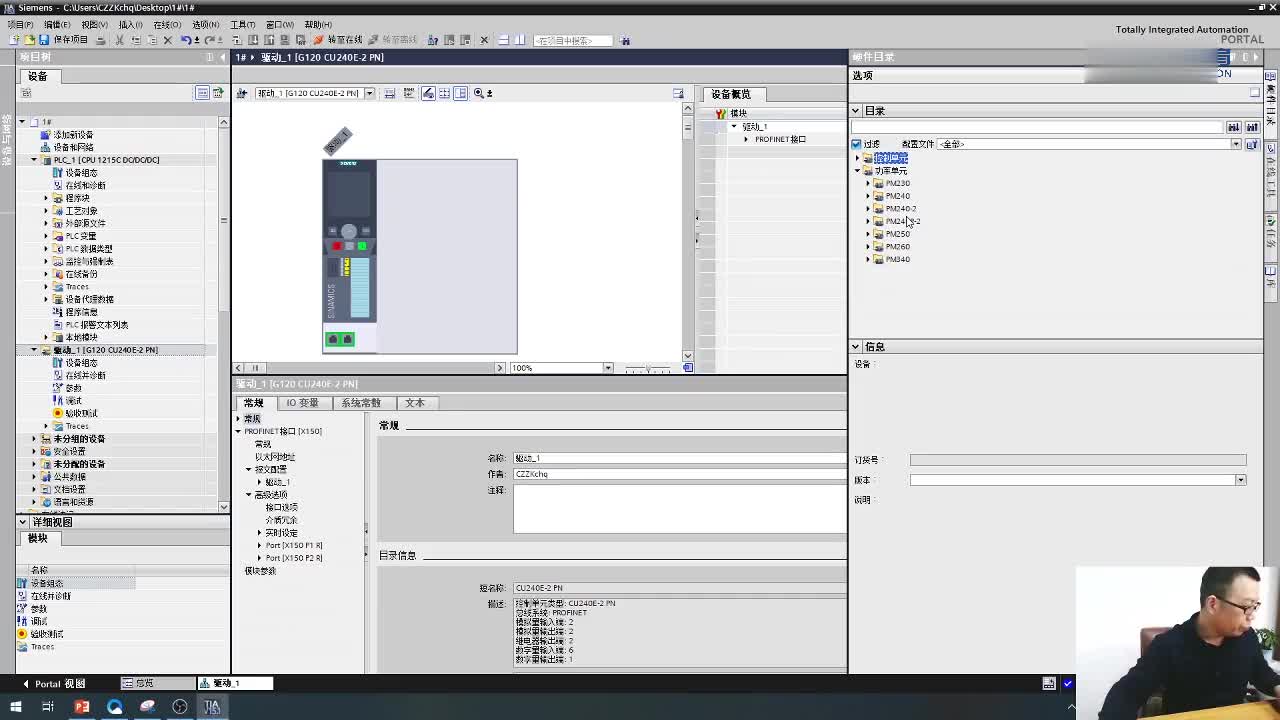The width and height of the screenshot is (1280, 720).
Task: Open the 编辑(E) menu
Action: (x=57, y=24)
